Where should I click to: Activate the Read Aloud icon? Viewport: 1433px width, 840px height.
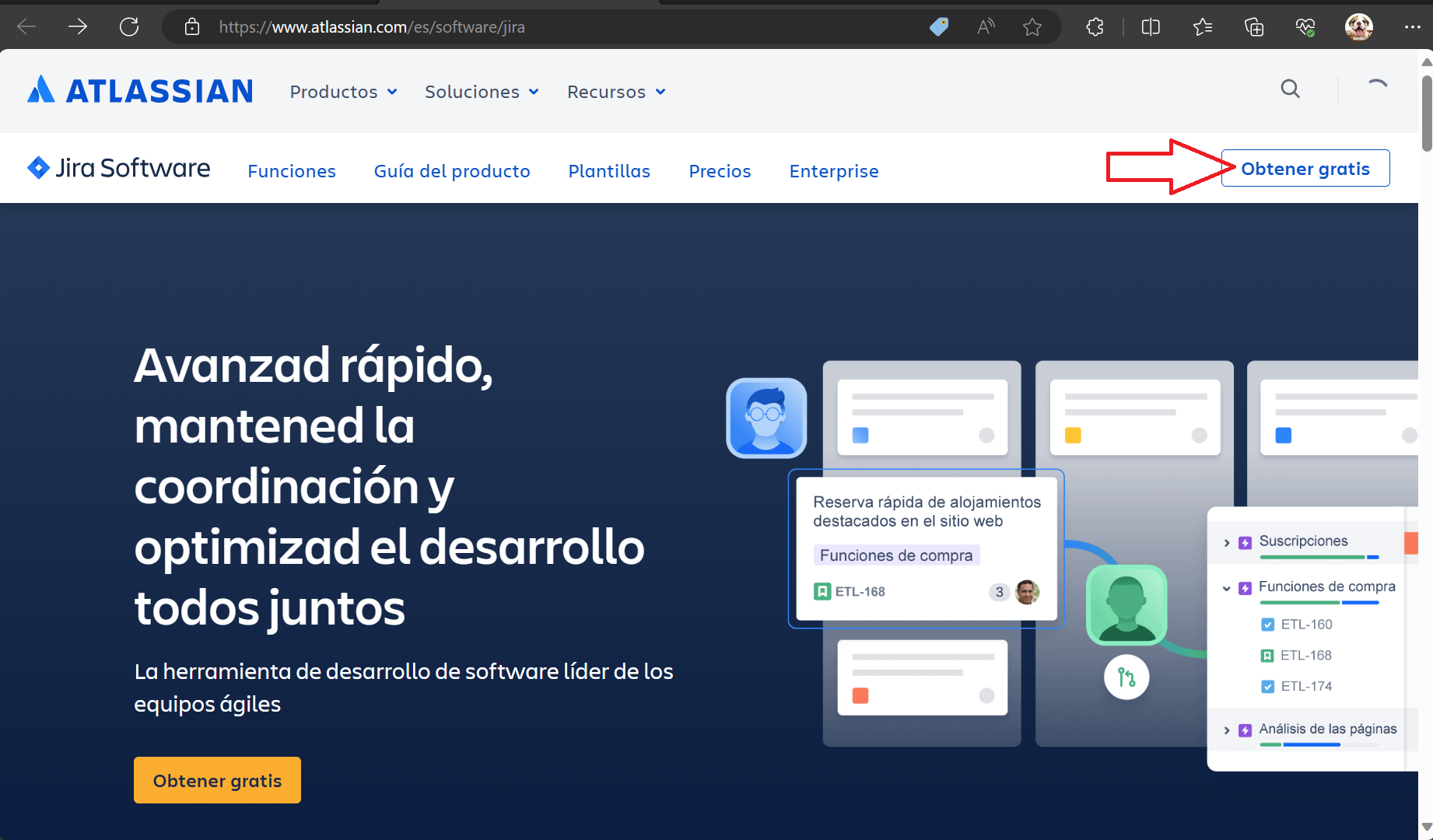point(986,27)
